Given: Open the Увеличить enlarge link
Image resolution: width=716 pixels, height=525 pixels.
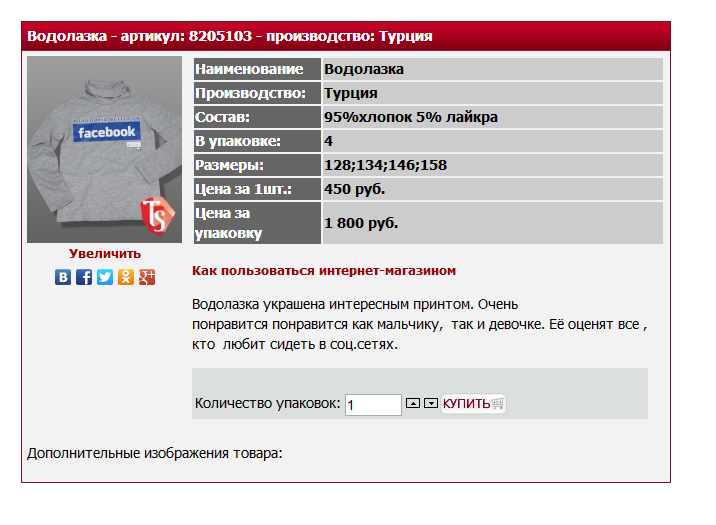Looking at the screenshot, I should click(x=105, y=253).
